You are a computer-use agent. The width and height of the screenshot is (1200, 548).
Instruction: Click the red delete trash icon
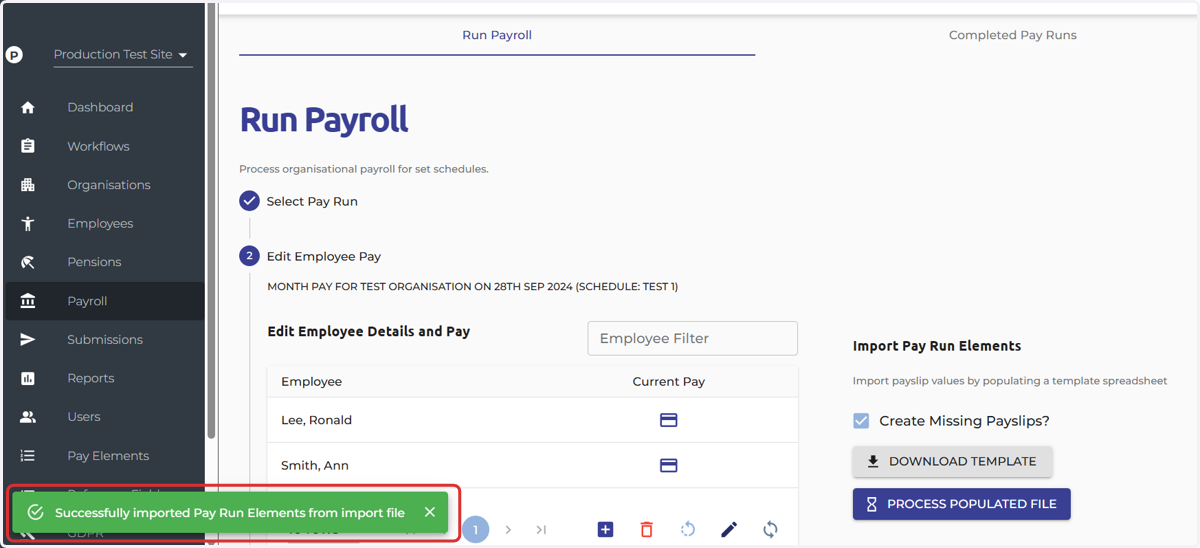(647, 529)
